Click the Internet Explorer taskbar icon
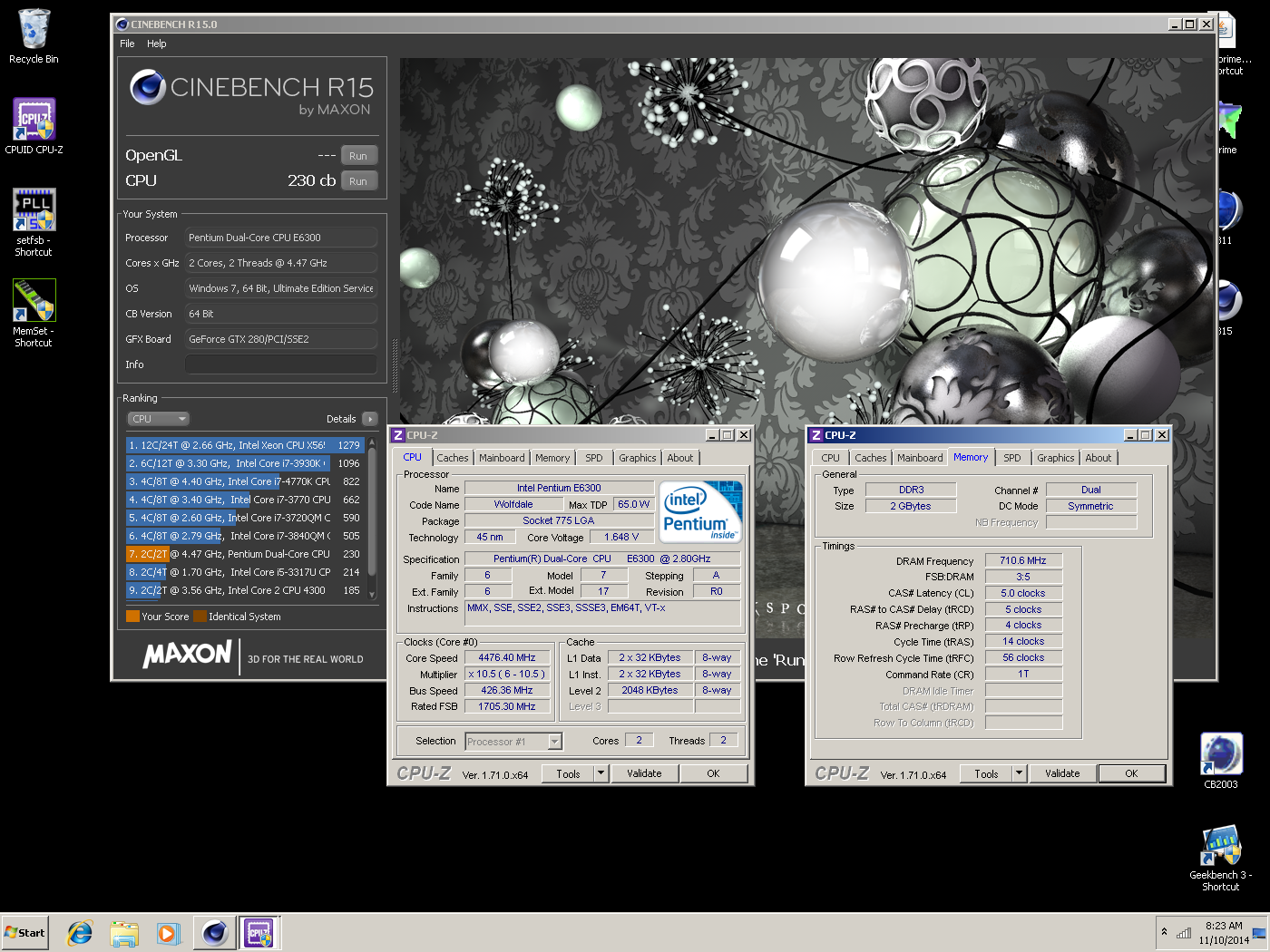The height and width of the screenshot is (952, 1270). click(x=80, y=933)
